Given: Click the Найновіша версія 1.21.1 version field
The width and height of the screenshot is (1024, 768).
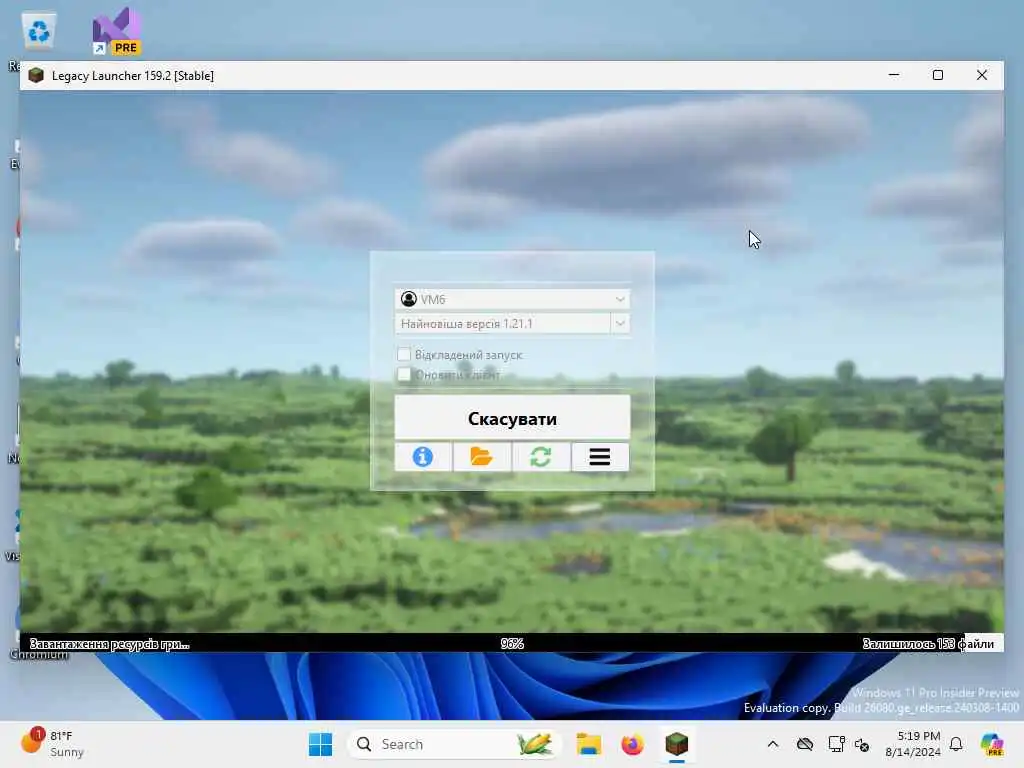Looking at the screenshot, I should click(x=502, y=323).
